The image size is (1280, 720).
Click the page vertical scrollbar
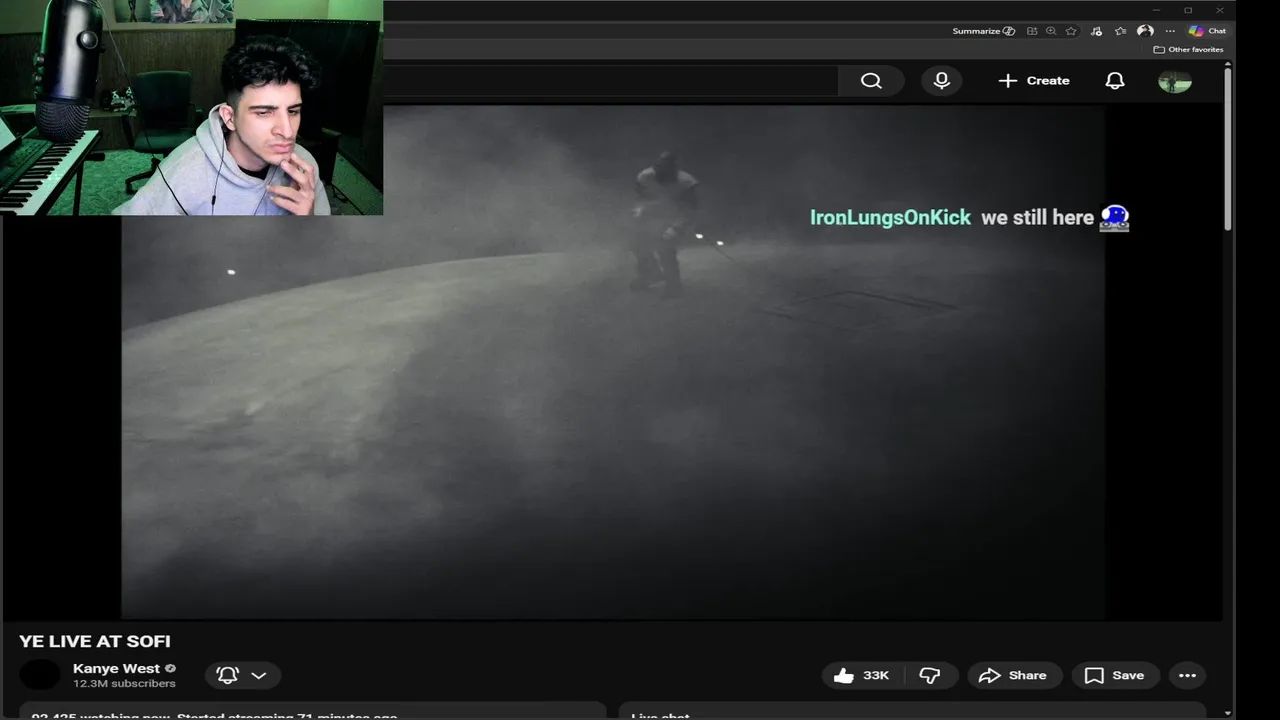coord(1228,150)
